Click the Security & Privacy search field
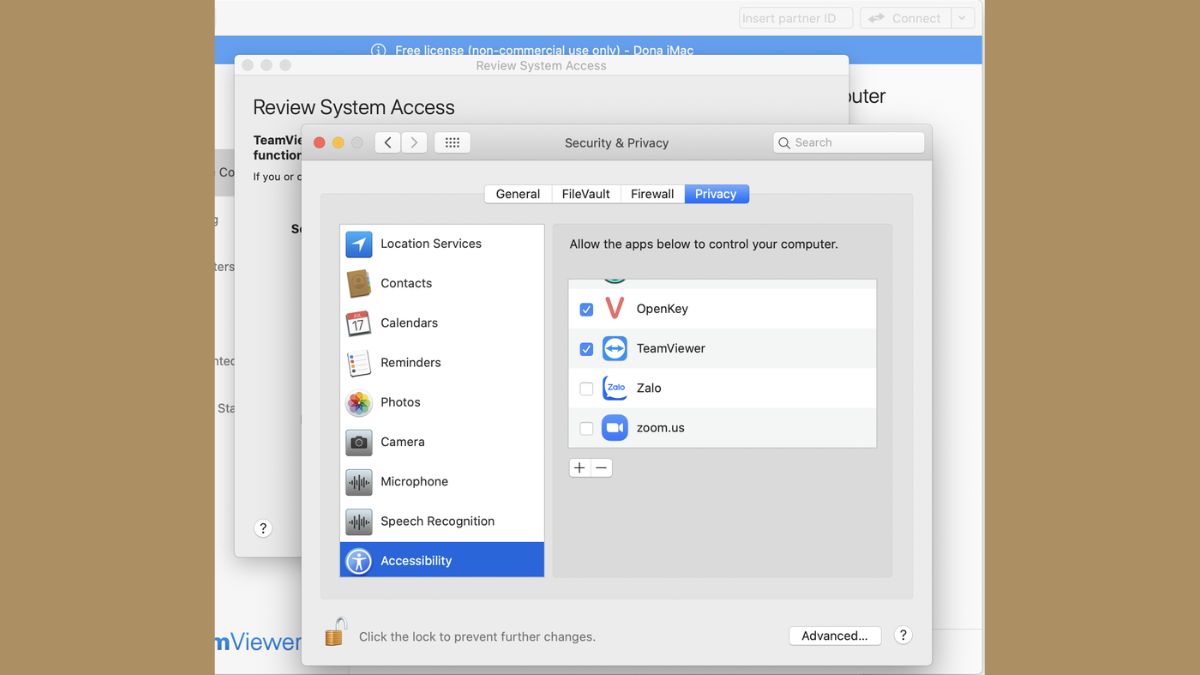This screenshot has width=1200, height=675. pyautogui.click(x=849, y=143)
